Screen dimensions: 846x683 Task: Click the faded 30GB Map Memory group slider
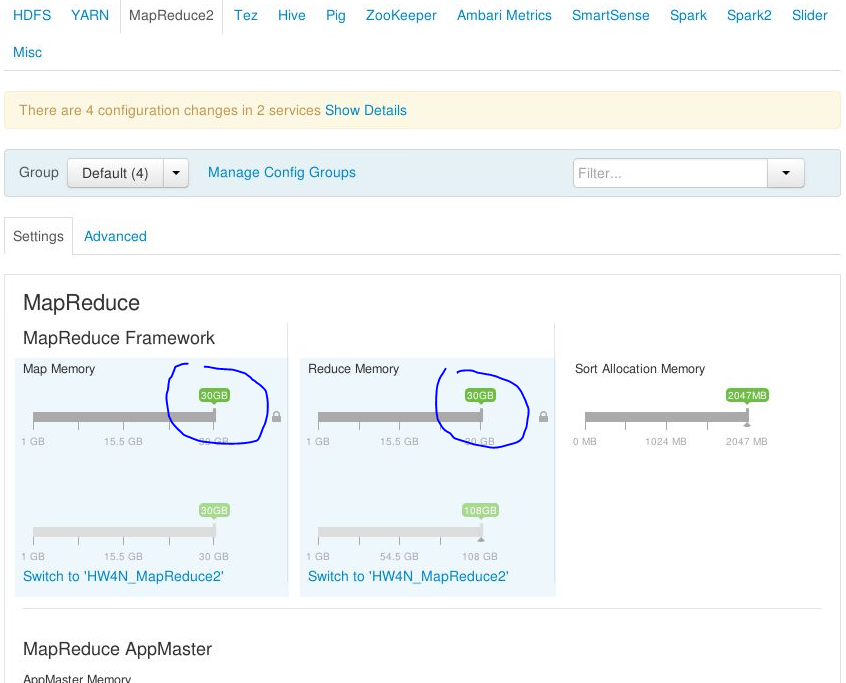pyautogui.click(x=124, y=532)
